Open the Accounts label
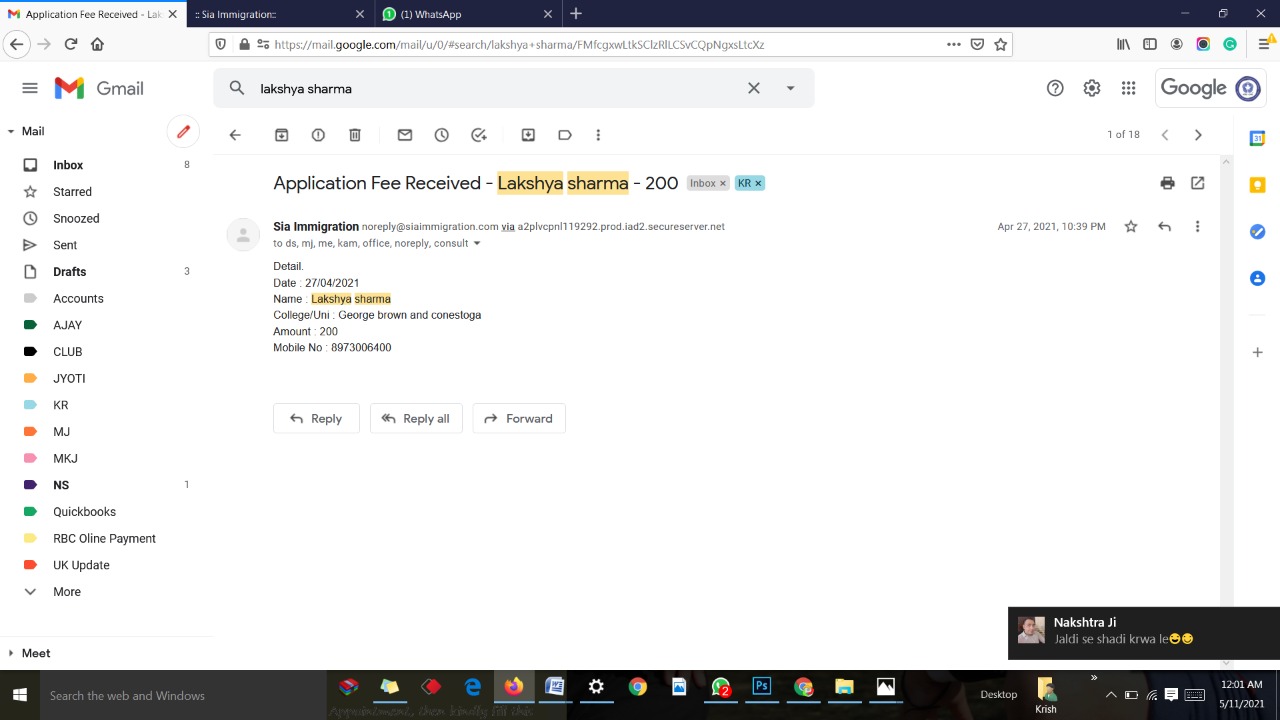1280x720 pixels. coord(78,298)
